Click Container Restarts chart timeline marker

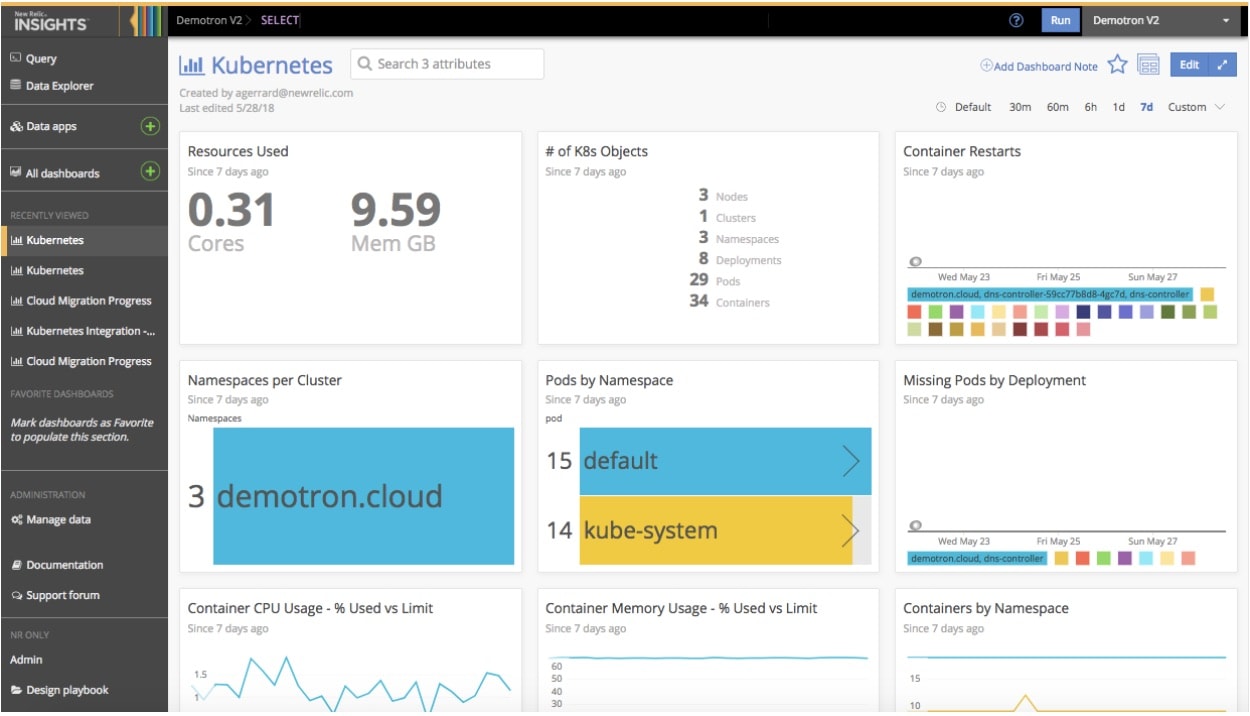[x=914, y=262]
